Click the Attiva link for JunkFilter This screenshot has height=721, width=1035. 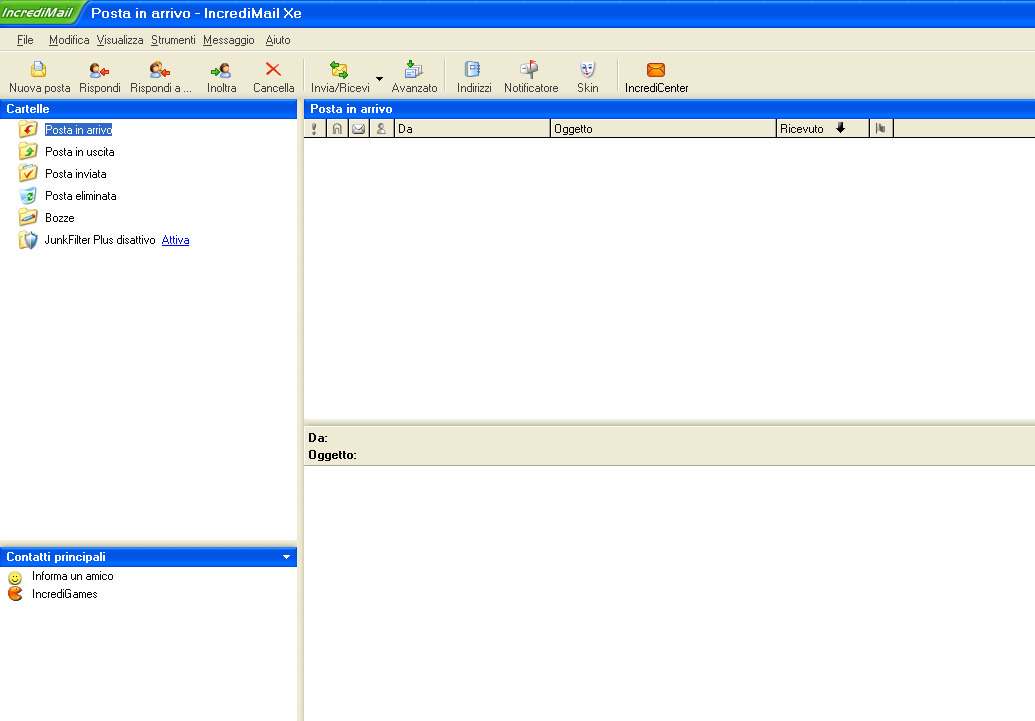click(x=176, y=240)
